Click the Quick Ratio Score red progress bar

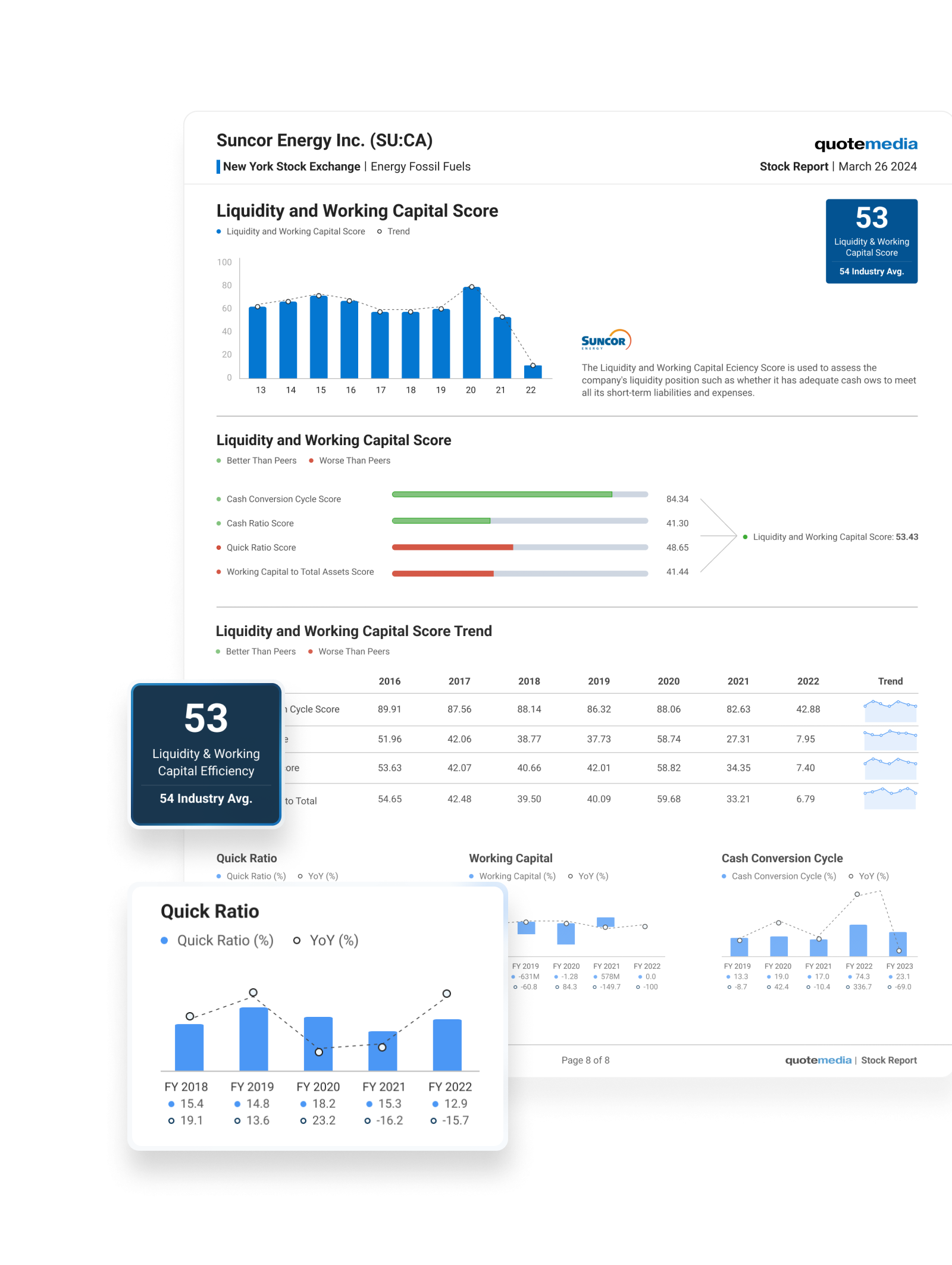[452, 547]
